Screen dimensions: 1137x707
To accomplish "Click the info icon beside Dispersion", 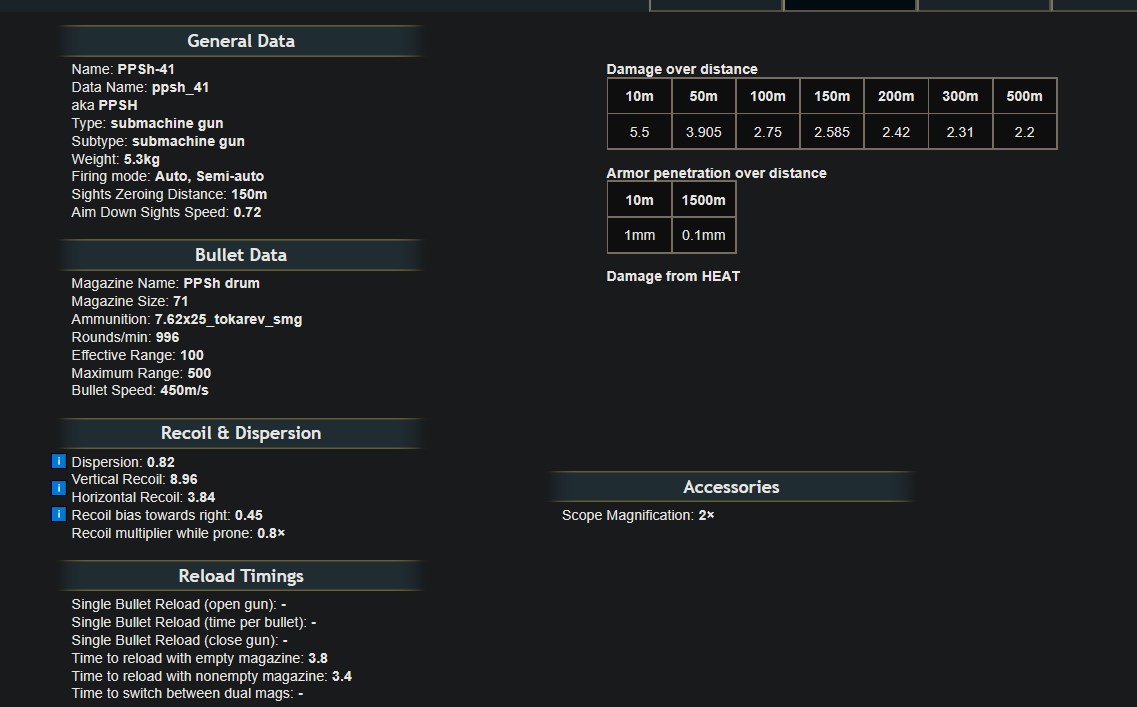I will click(x=58, y=462).
